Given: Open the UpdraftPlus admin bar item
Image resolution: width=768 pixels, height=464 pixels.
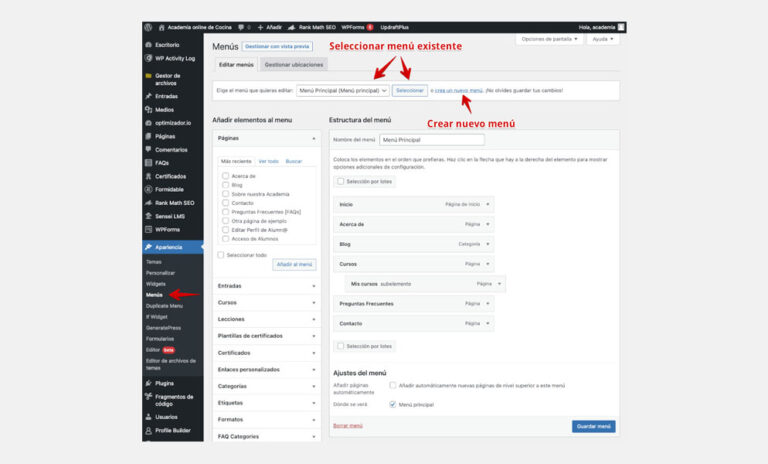Looking at the screenshot, I should (394, 27).
